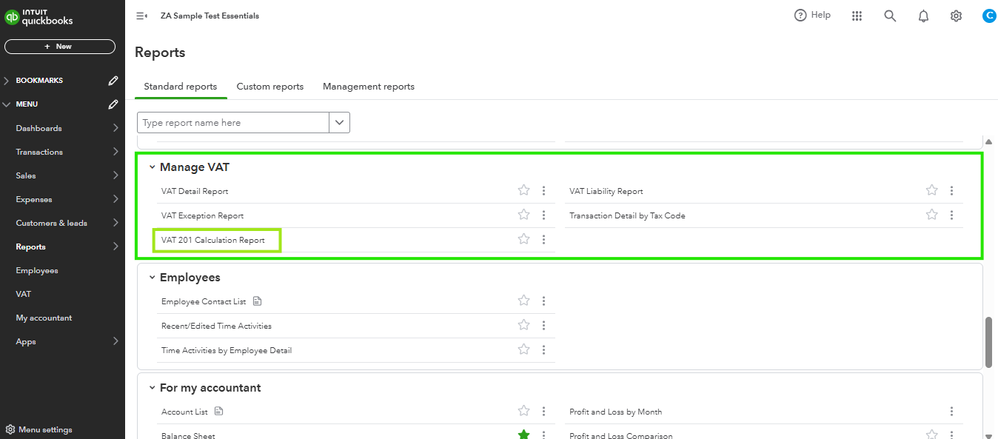The height and width of the screenshot is (439, 998).
Task: Open more options for VAT Detail Report
Action: (x=544, y=191)
